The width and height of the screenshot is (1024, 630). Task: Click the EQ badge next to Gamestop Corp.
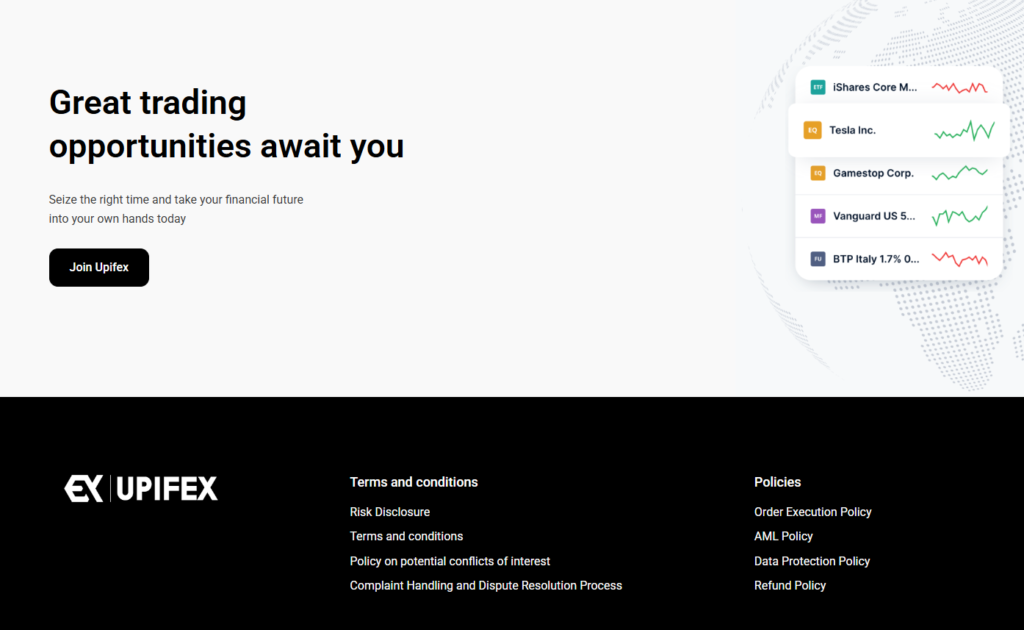[x=817, y=173]
